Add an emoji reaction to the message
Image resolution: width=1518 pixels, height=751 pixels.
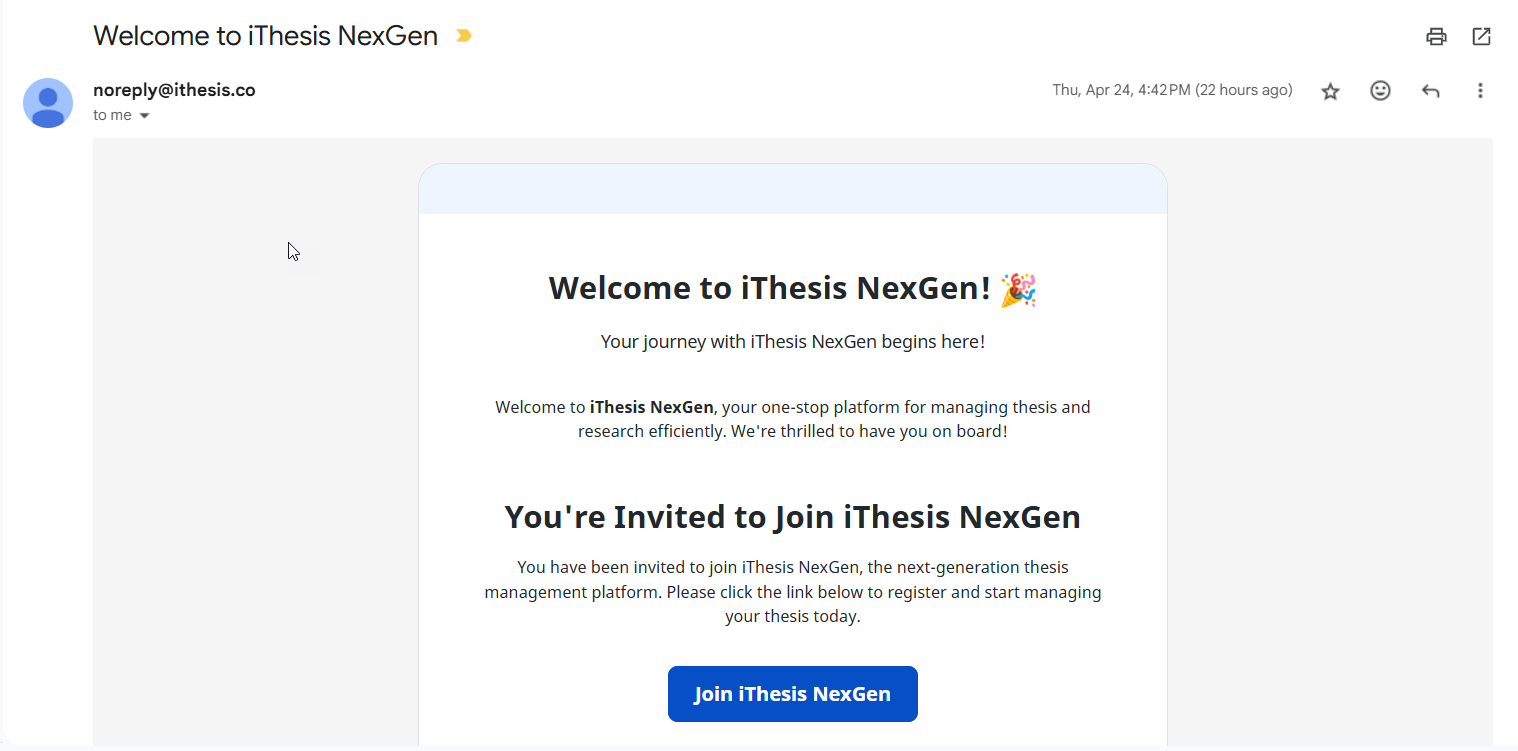[x=1380, y=91]
